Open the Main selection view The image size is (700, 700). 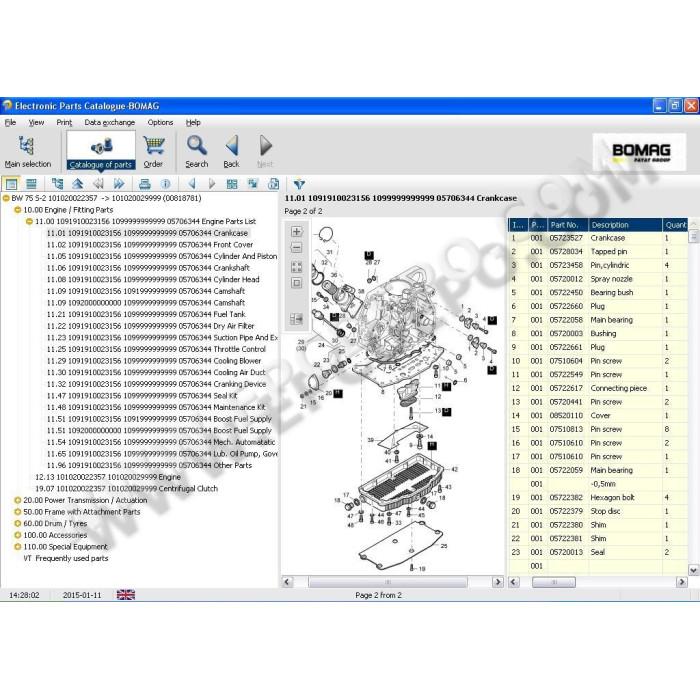27,152
